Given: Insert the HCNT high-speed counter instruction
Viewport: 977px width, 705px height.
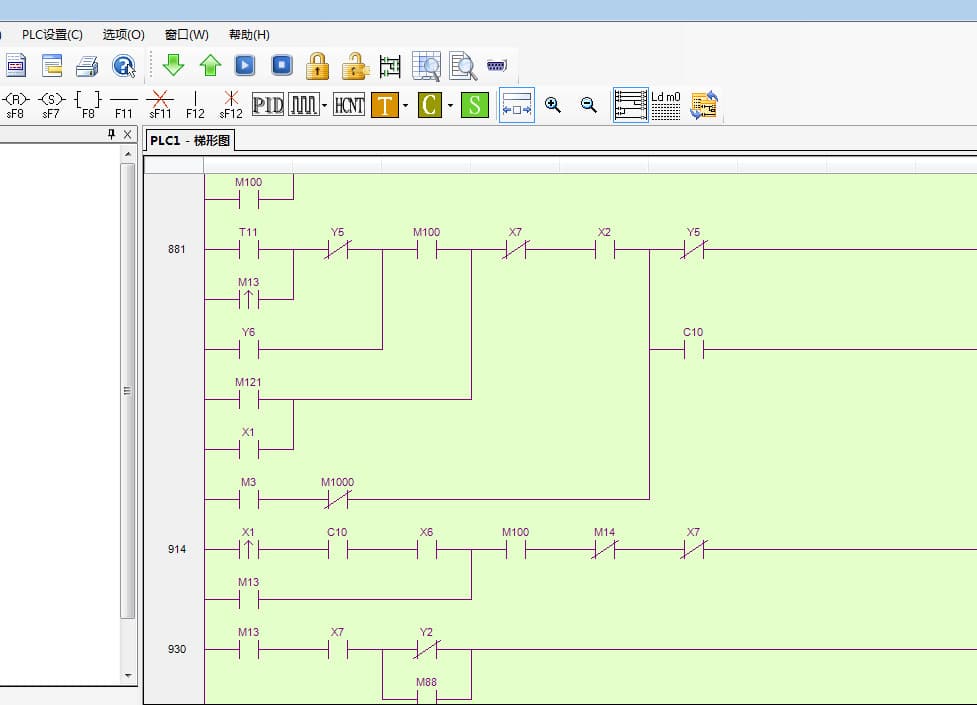Looking at the screenshot, I should coord(349,104).
